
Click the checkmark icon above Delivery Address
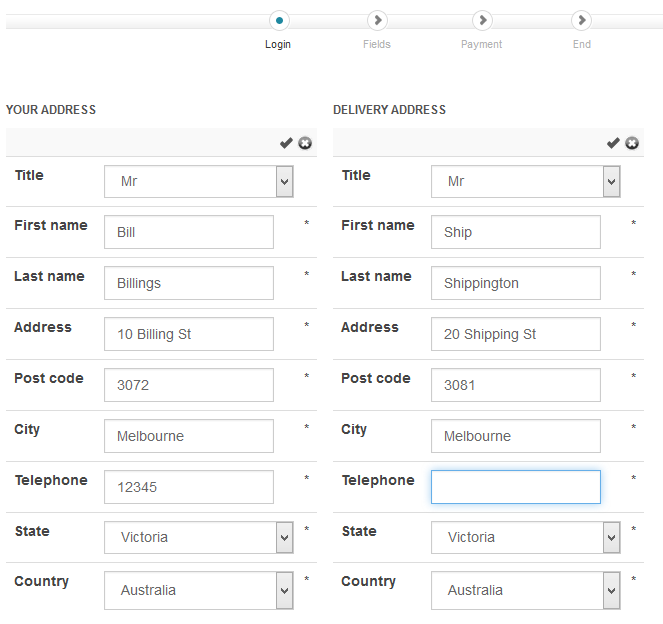(x=613, y=143)
